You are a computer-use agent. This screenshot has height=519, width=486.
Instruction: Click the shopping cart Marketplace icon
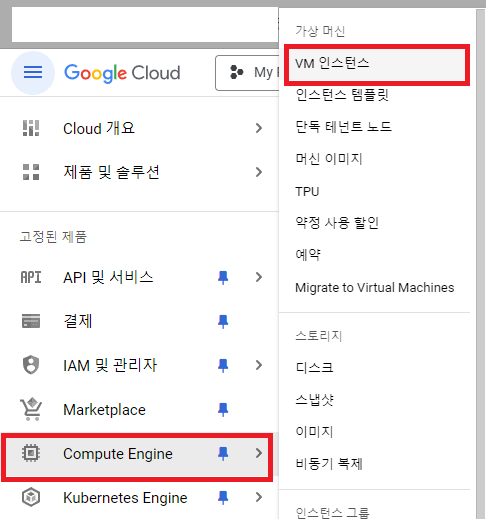[31, 409]
